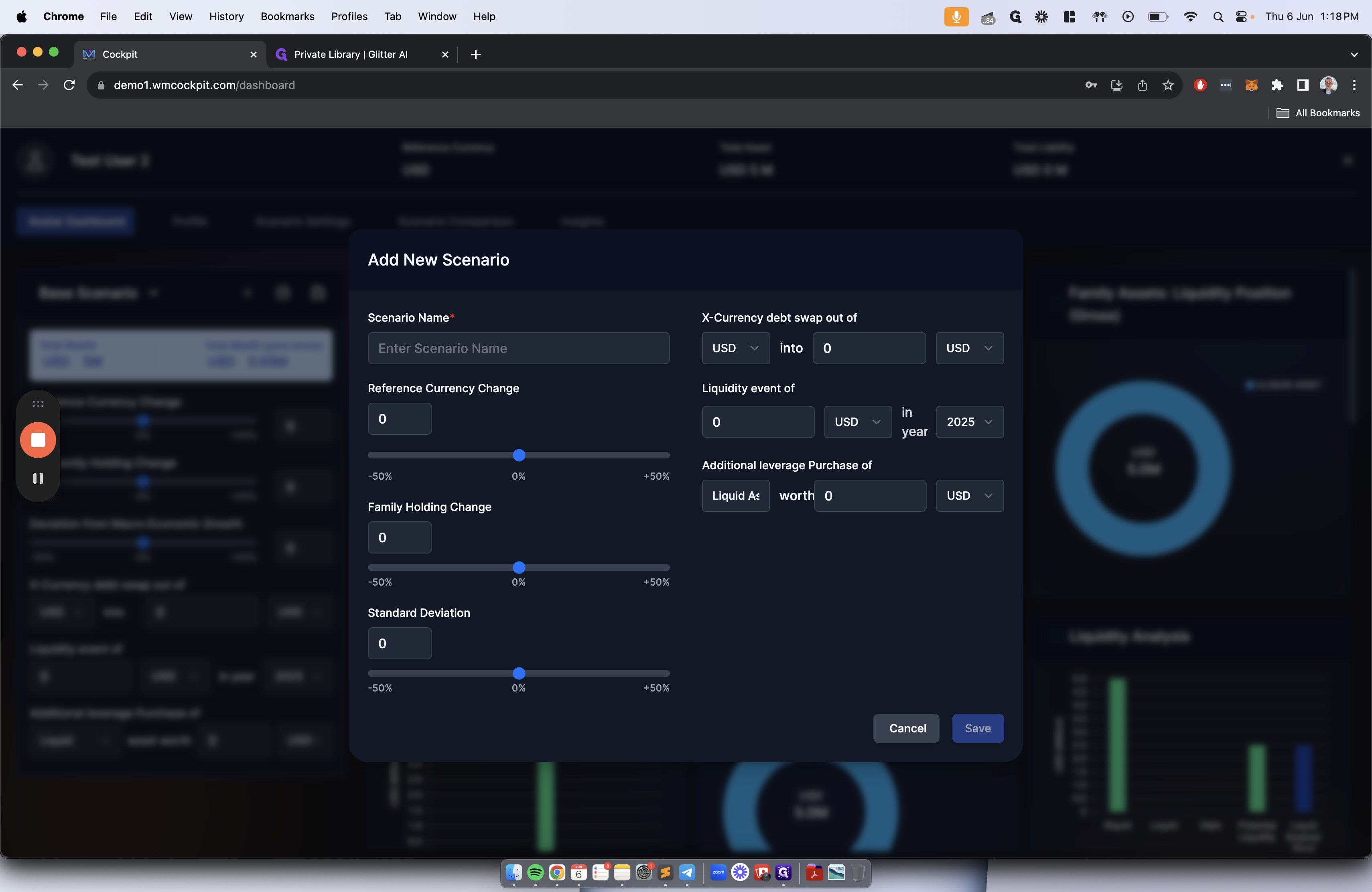Image resolution: width=1372 pixels, height=892 pixels.
Task: Close the Cockpit tab
Action: point(253,54)
